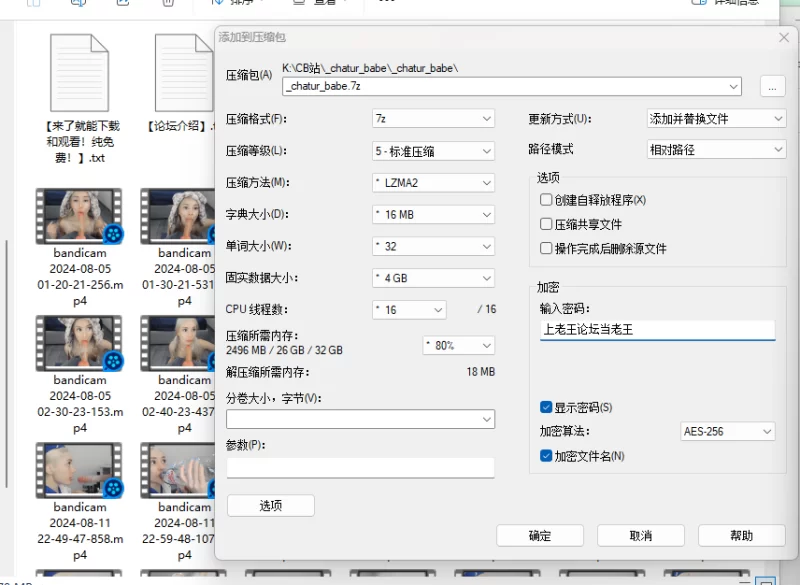The height and width of the screenshot is (585, 800).
Task: Uncheck the 显示密码 checkbox
Action: click(x=546, y=407)
